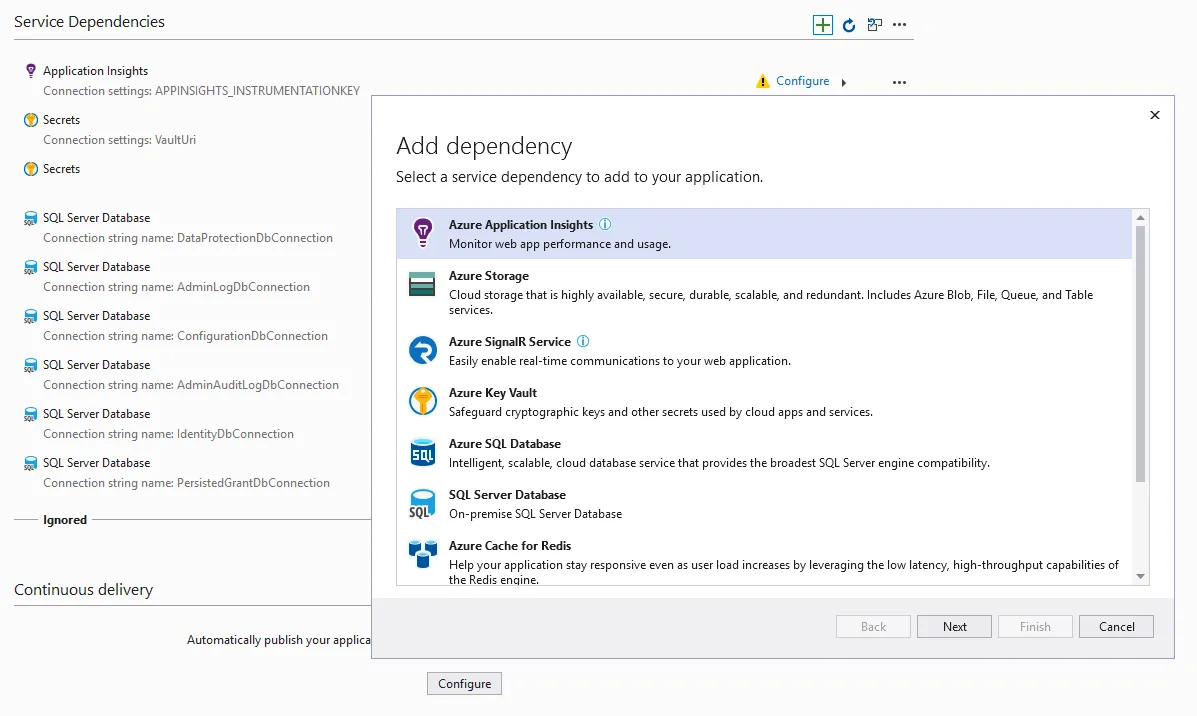Click SQL icon for ConfigurationDbConnection
This screenshot has height=716, width=1197.
click(x=31, y=316)
